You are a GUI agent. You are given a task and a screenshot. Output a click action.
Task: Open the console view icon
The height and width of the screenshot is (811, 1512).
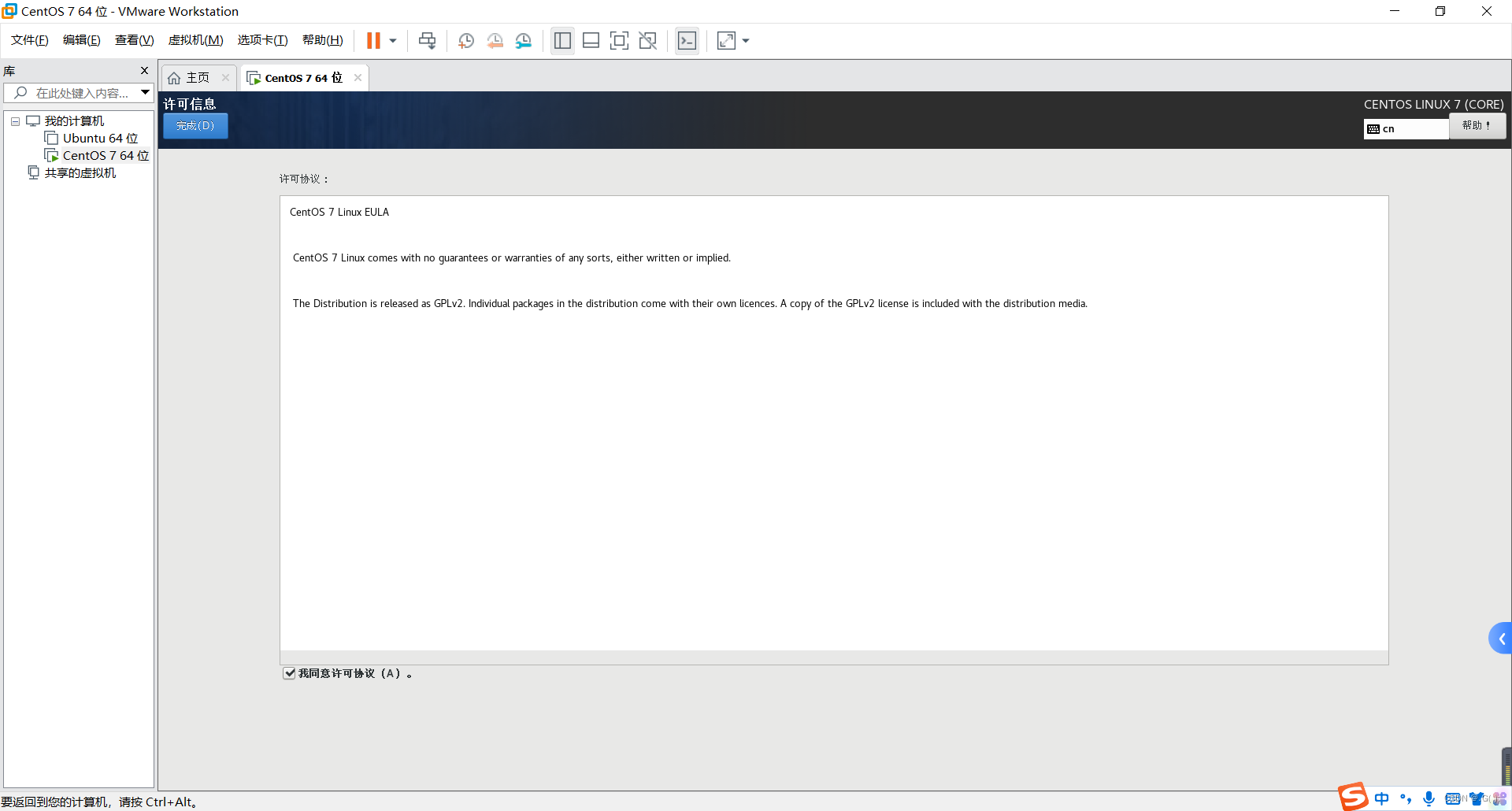687,41
